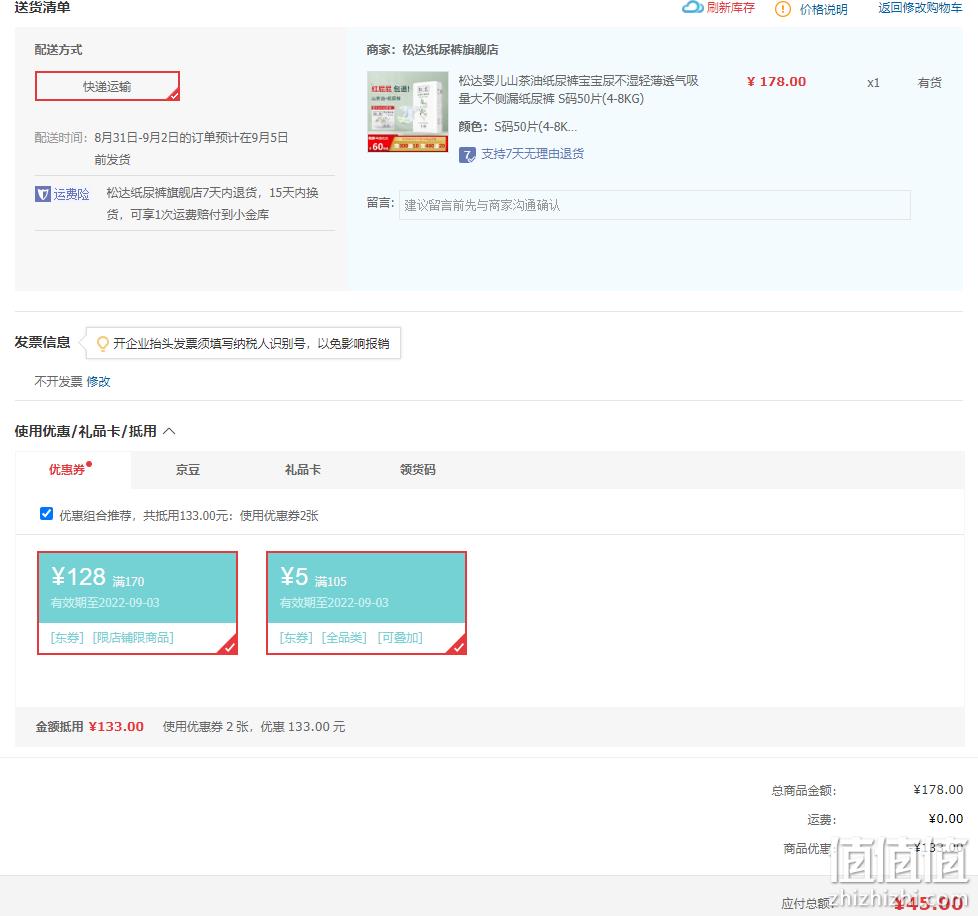Select 快递运输 delivery option
This screenshot has width=978, height=916.
(x=107, y=86)
